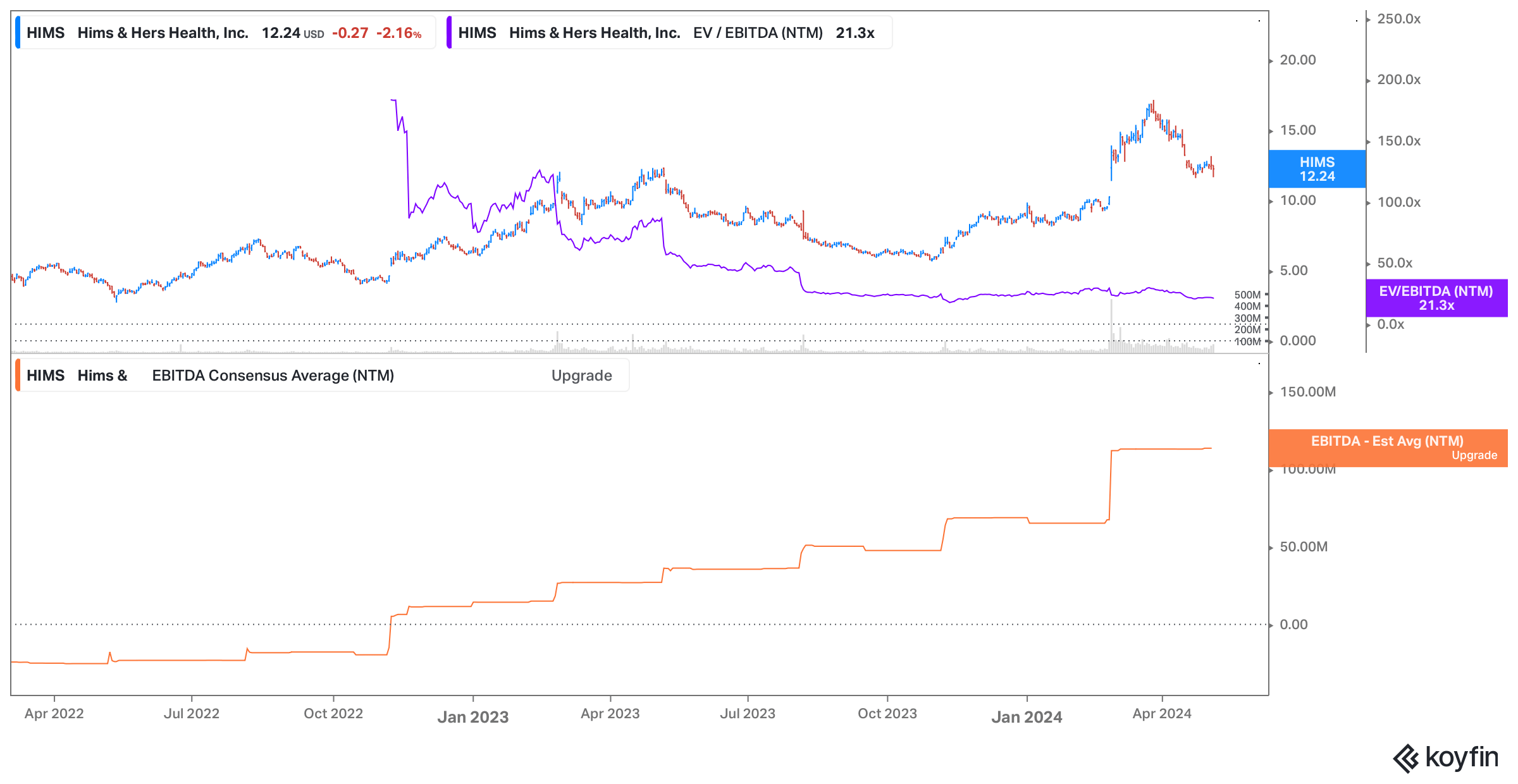Viewport: 1518px width, 784px height.
Task: Click Upgrade text on orange axis tag
Action: pyautogui.click(x=1474, y=456)
